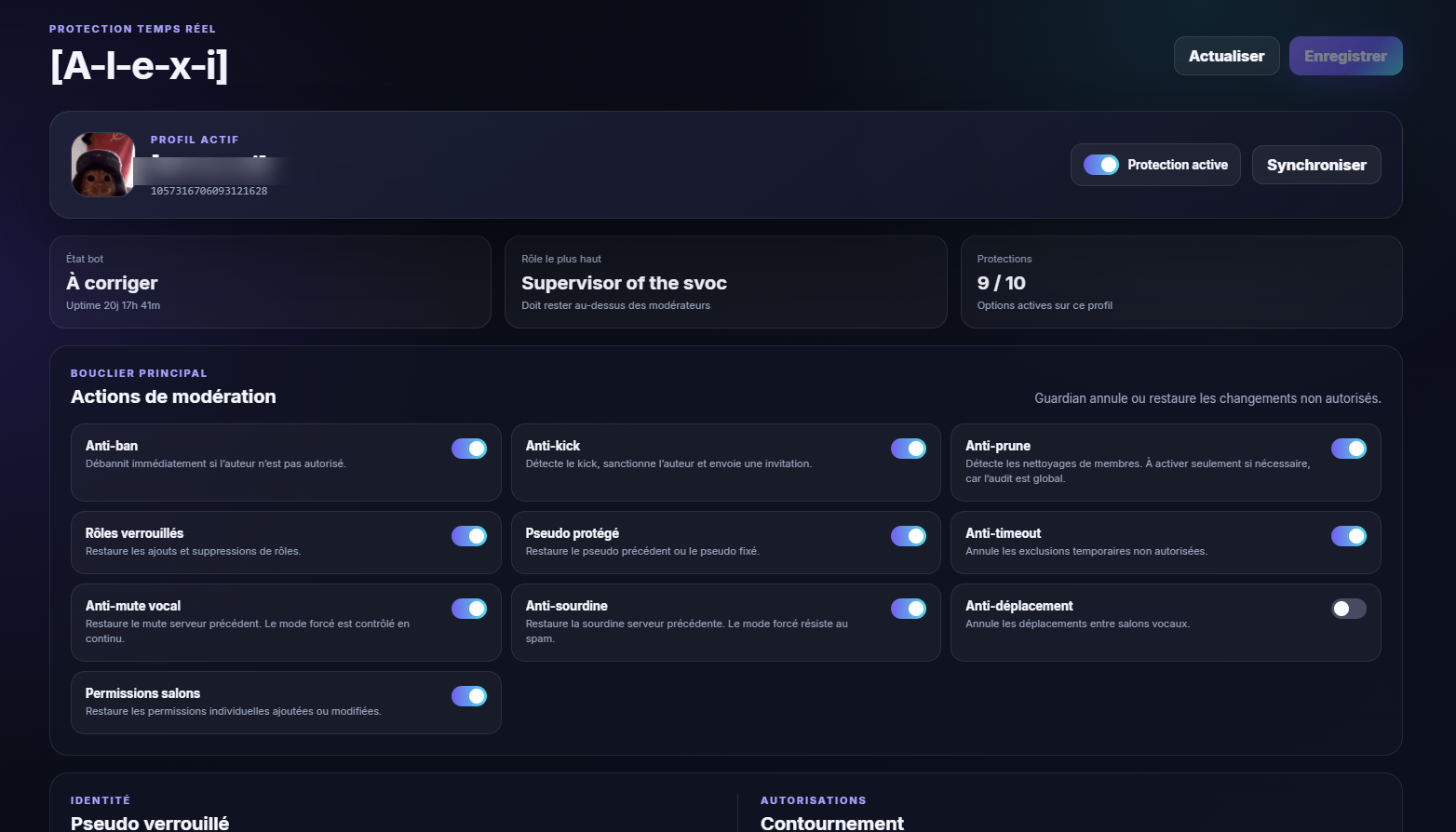Disable the Anti-timeout toggle

[1349, 536]
